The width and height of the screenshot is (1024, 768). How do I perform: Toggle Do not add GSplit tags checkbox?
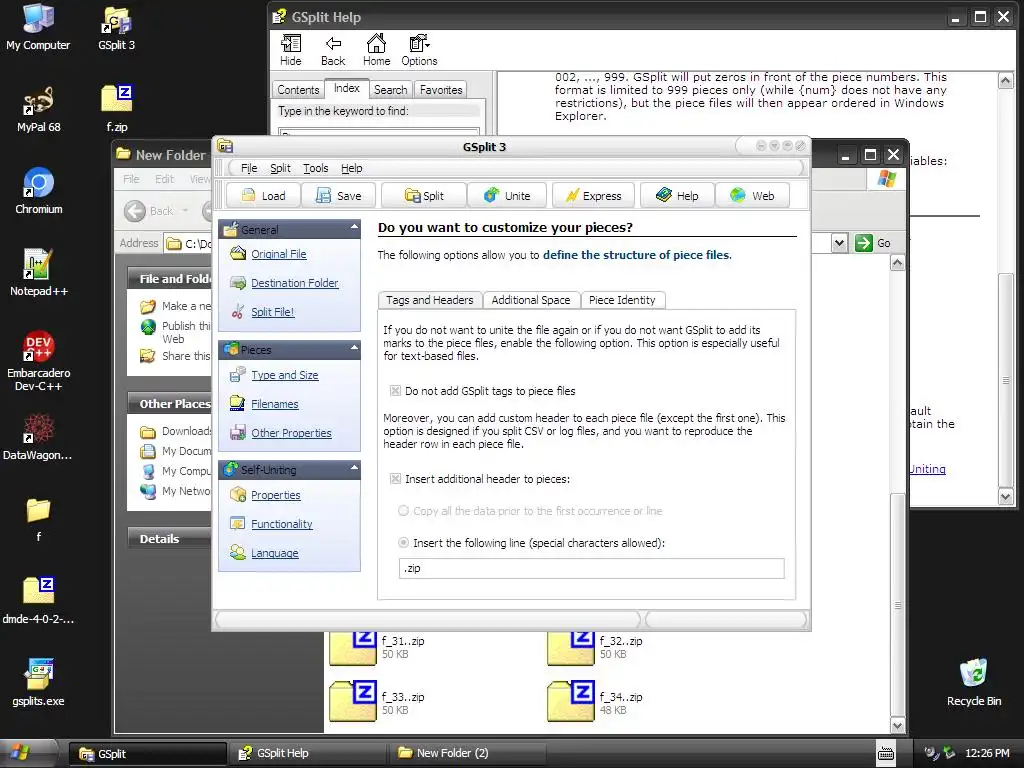[395, 391]
